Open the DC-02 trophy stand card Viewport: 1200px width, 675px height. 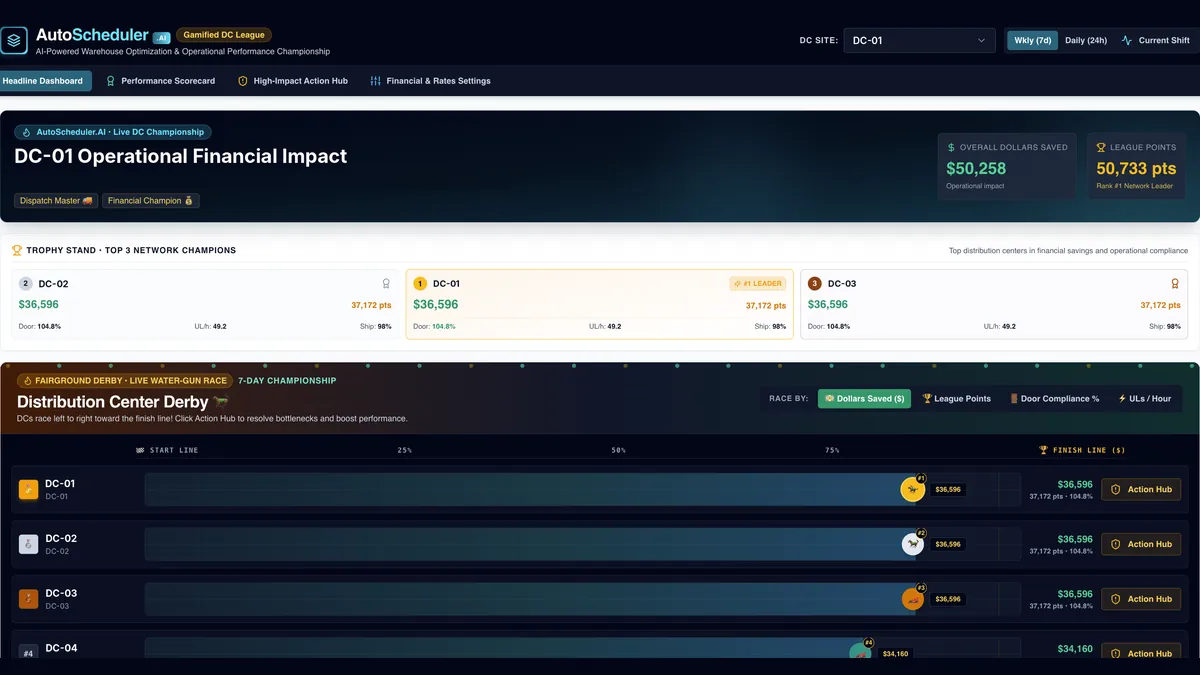click(205, 304)
